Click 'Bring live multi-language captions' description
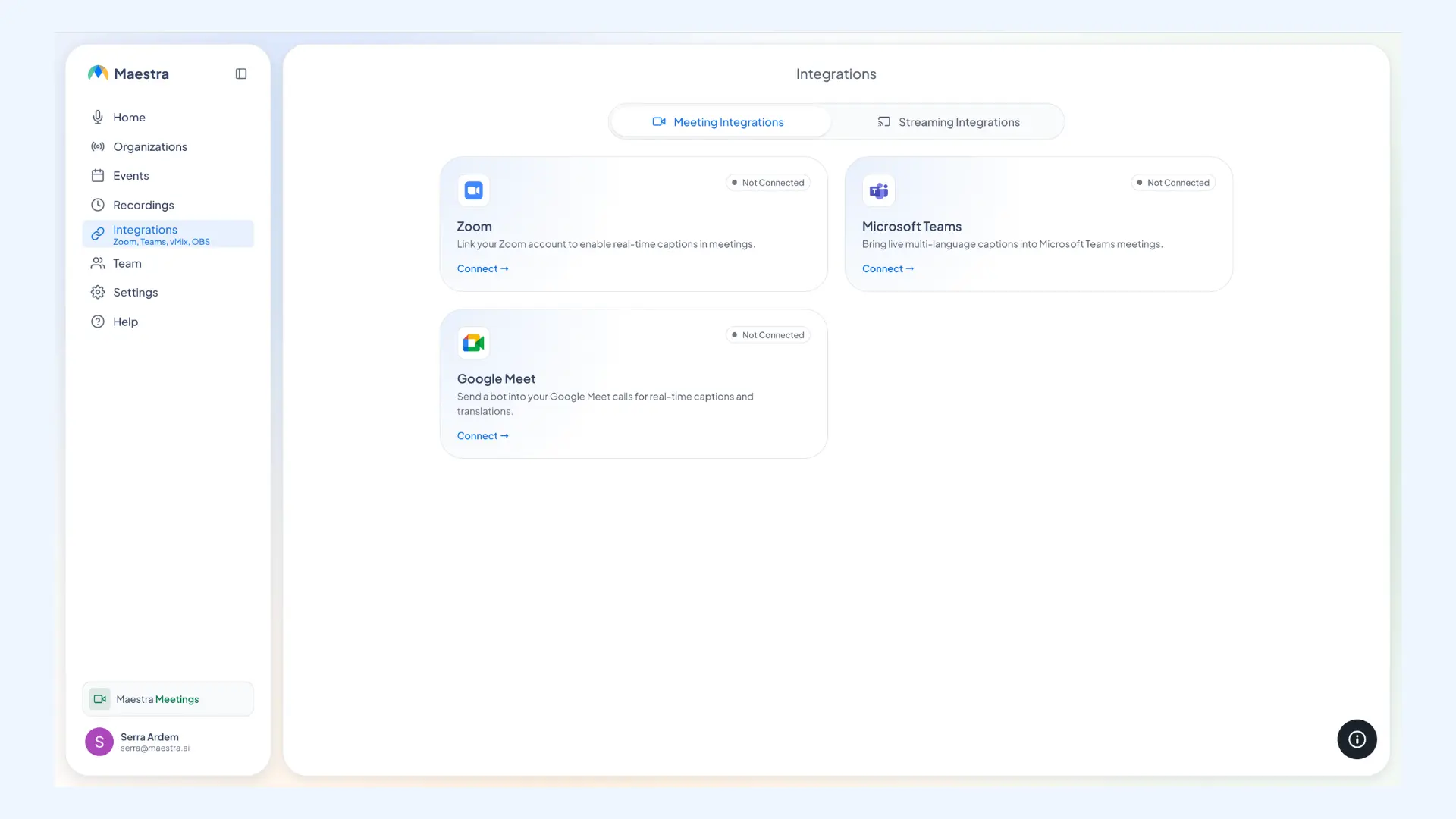 click(x=1012, y=244)
